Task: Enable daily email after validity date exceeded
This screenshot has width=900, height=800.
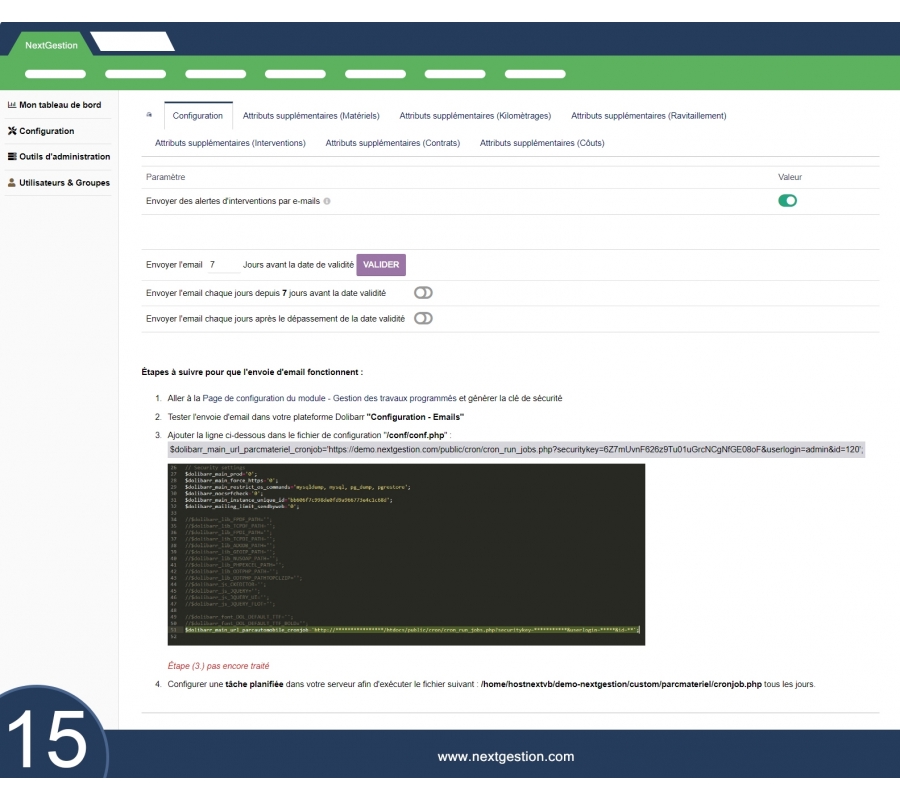Action: tap(423, 319)
